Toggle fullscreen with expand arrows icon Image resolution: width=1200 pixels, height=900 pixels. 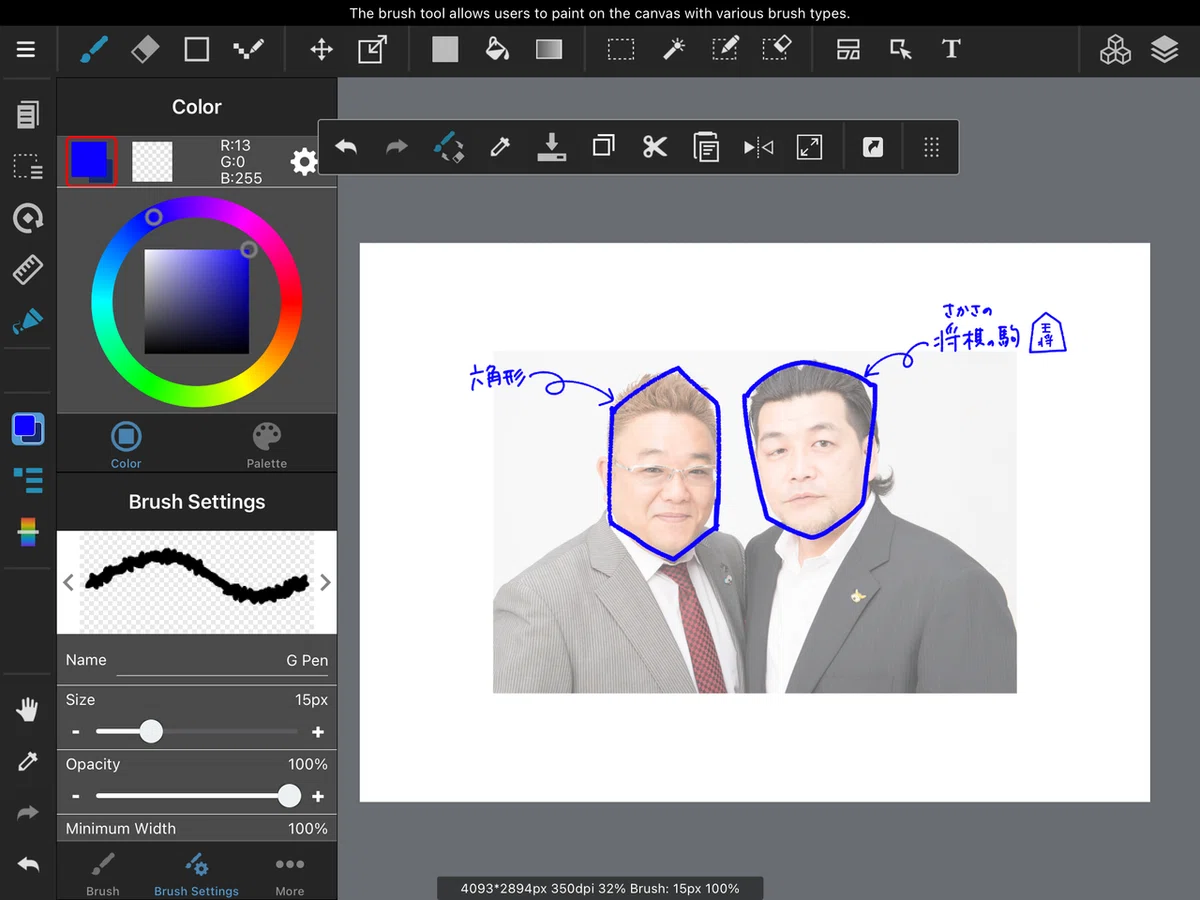point(809,148)
